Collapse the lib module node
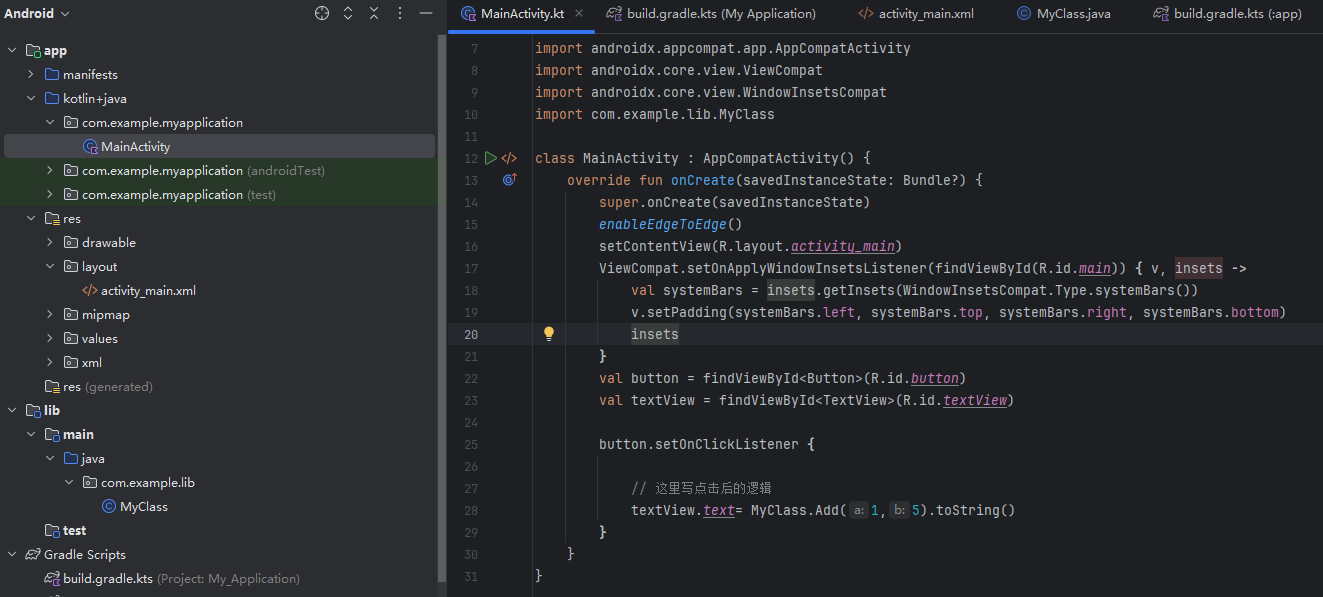 pos(12,410)
